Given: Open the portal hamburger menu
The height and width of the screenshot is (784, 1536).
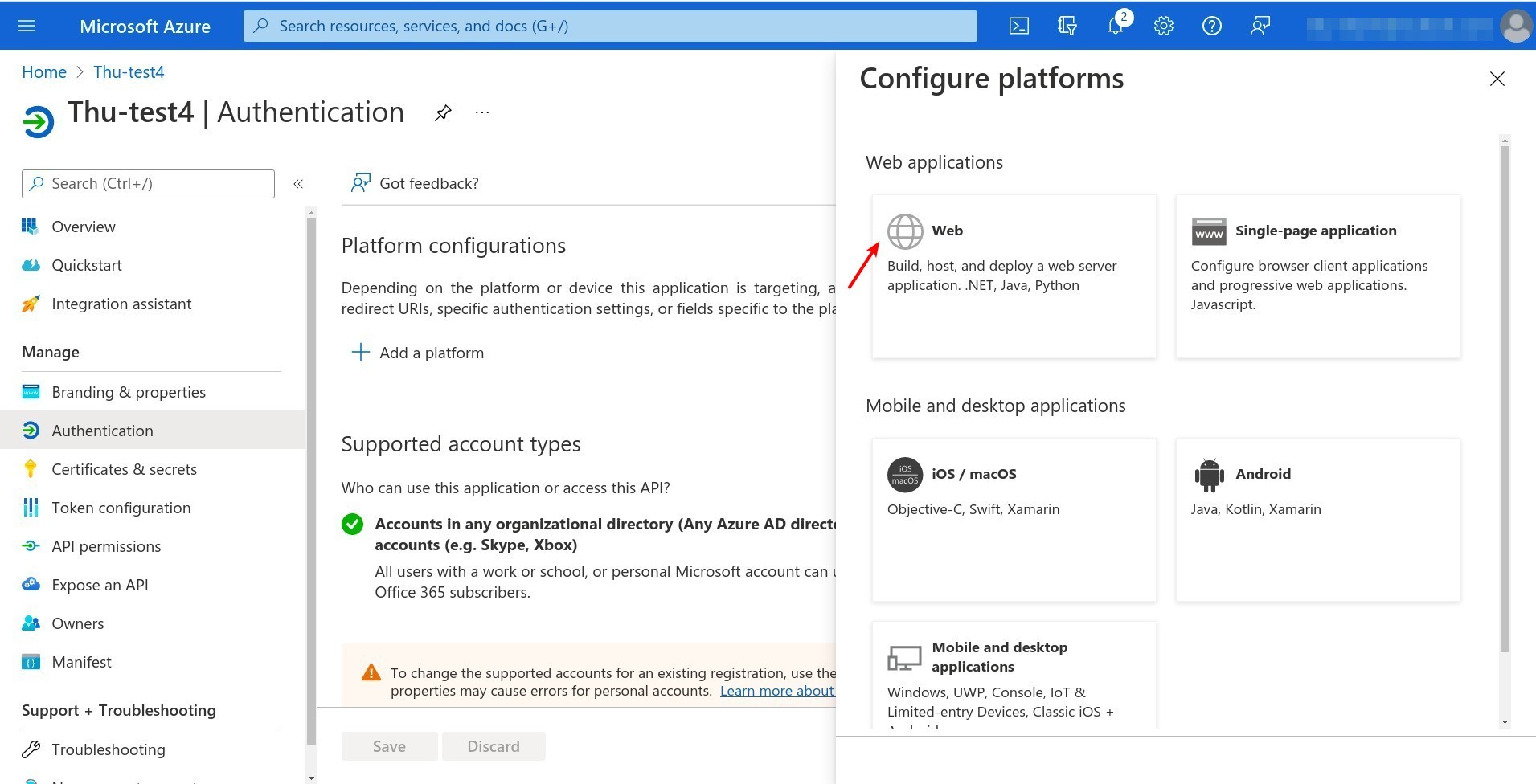Looking at the screenshot, I should point(27,26).
